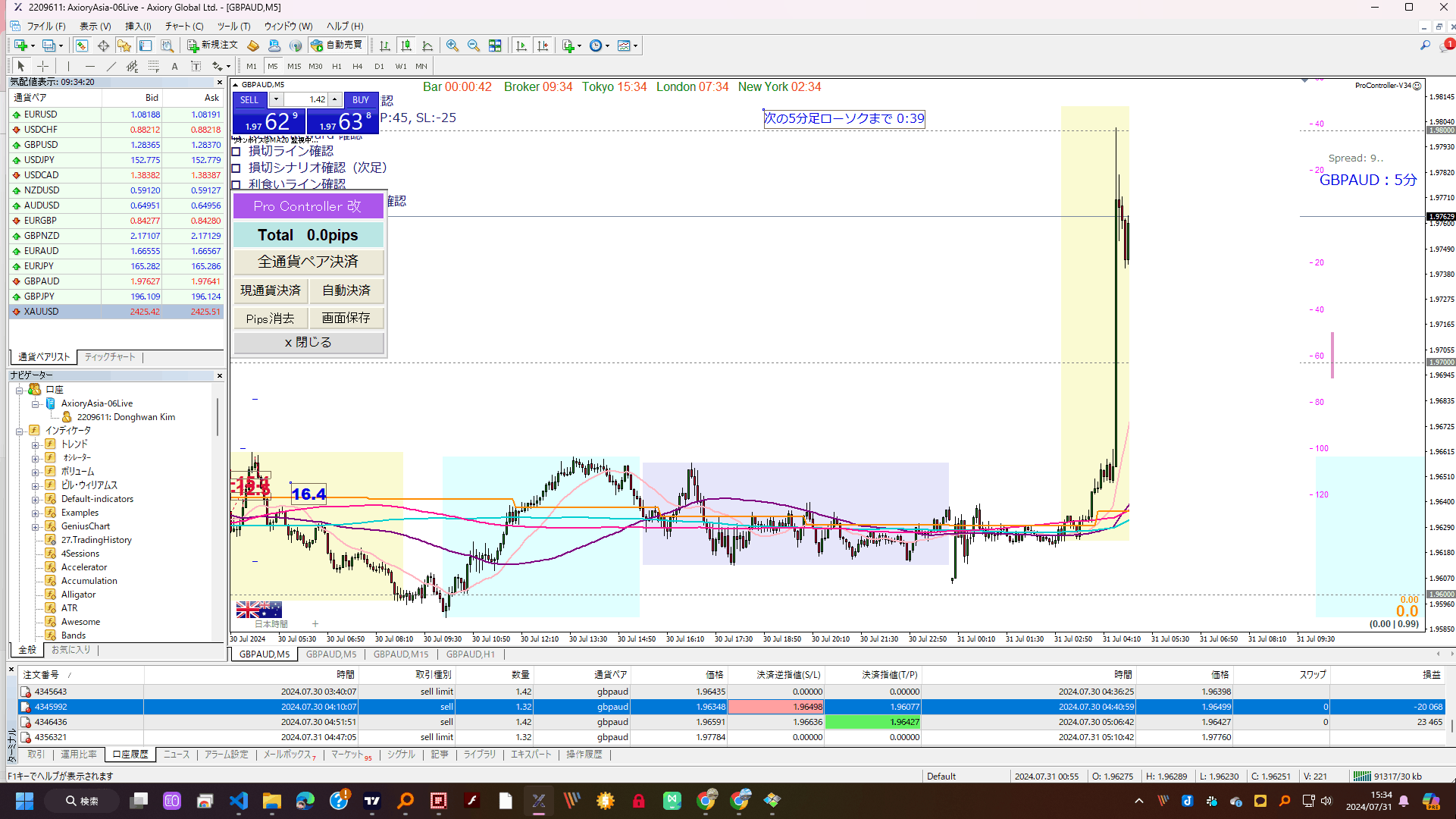
Task: Select order 4346436 in account history
Action: click(731, 722)
